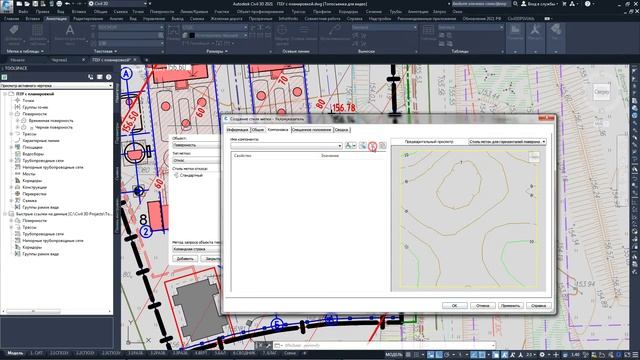Select Водосборы in Toolspace tree
The height and width of the screenshot is (360, 640).
33,154
